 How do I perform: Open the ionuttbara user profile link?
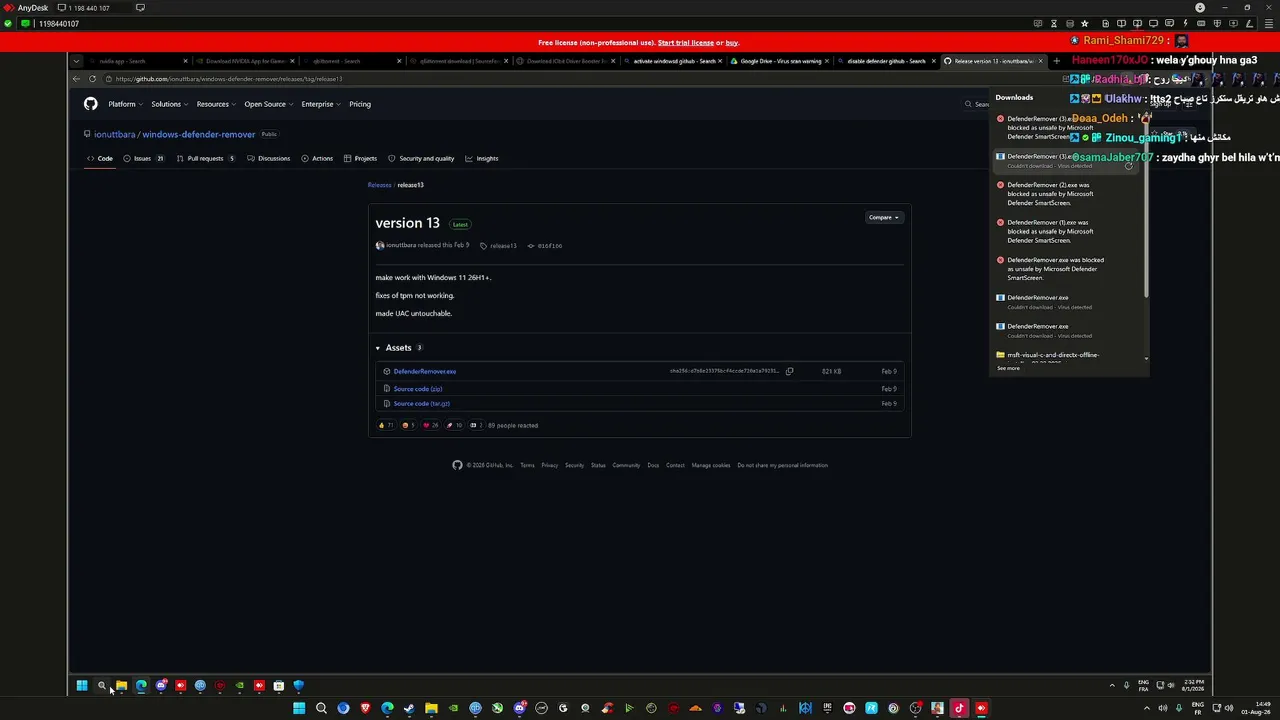[x=114, y=134]
